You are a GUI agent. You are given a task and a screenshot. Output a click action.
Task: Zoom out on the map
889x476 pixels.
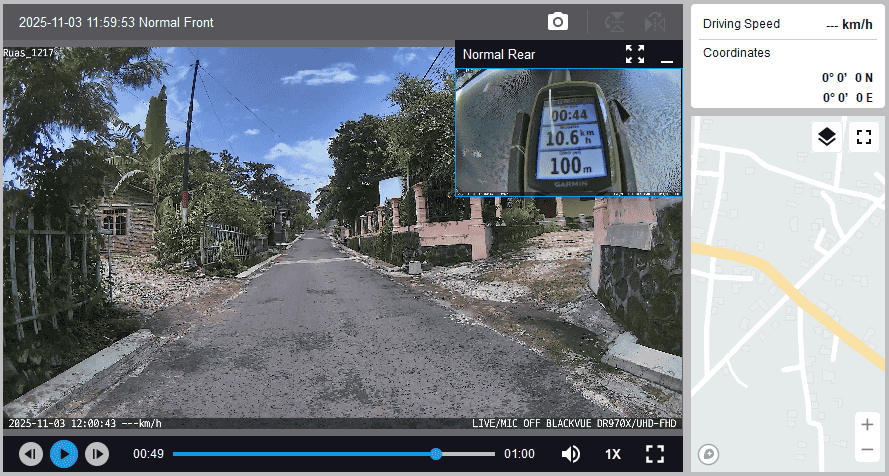866,449
